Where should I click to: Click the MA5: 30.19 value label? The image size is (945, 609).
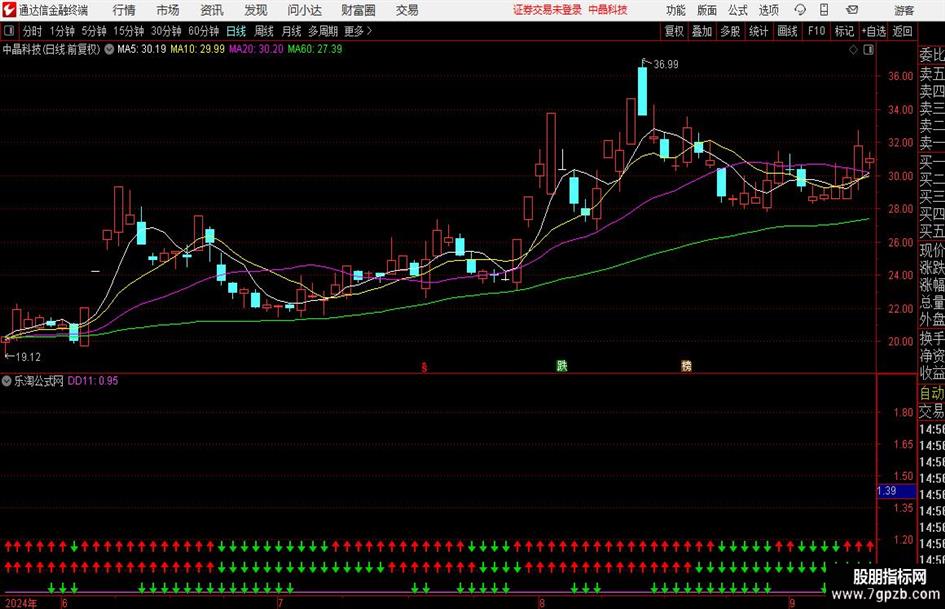pos(142,49)
